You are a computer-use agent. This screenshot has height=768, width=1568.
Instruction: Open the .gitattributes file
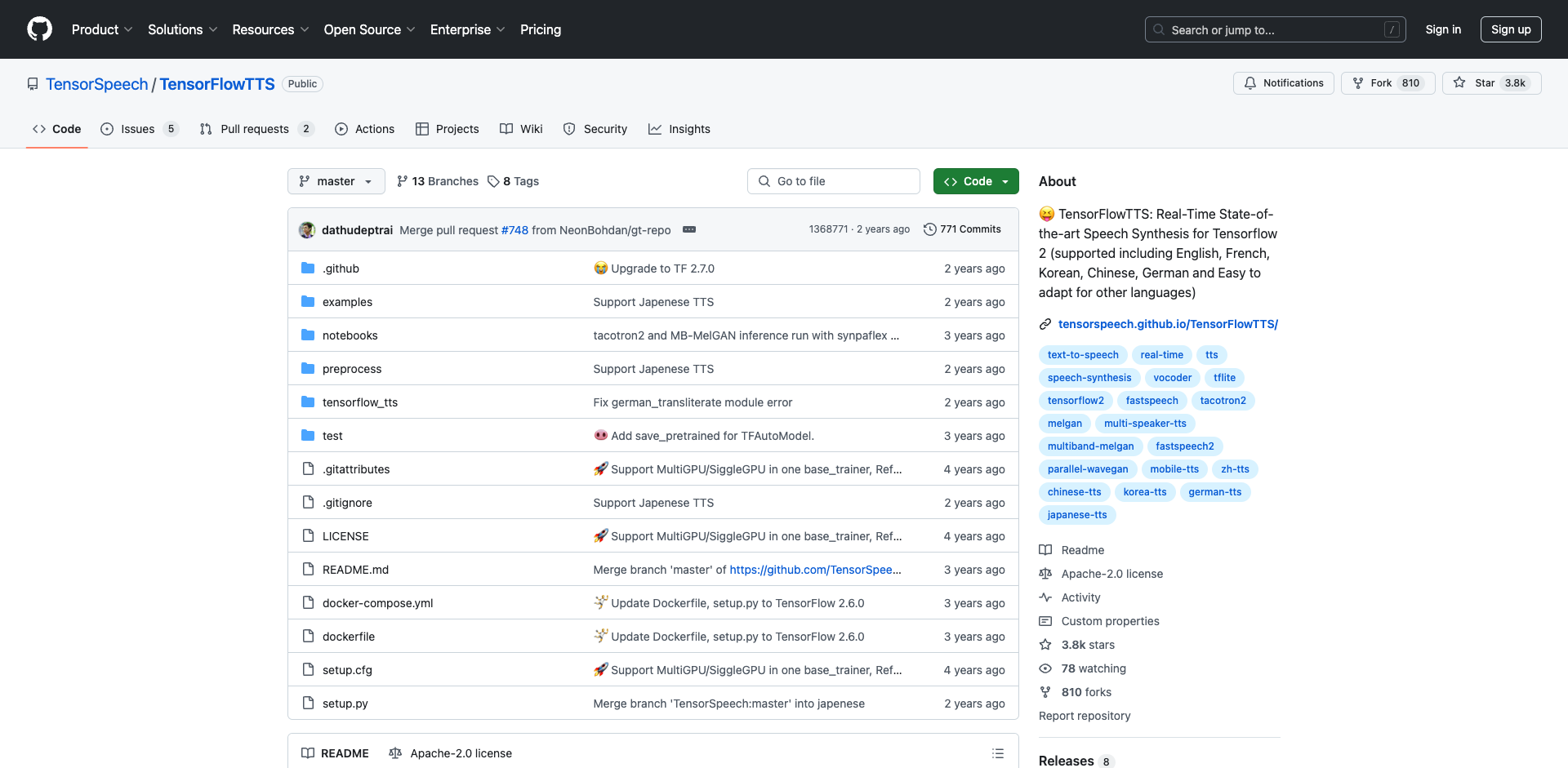point(356,469)
